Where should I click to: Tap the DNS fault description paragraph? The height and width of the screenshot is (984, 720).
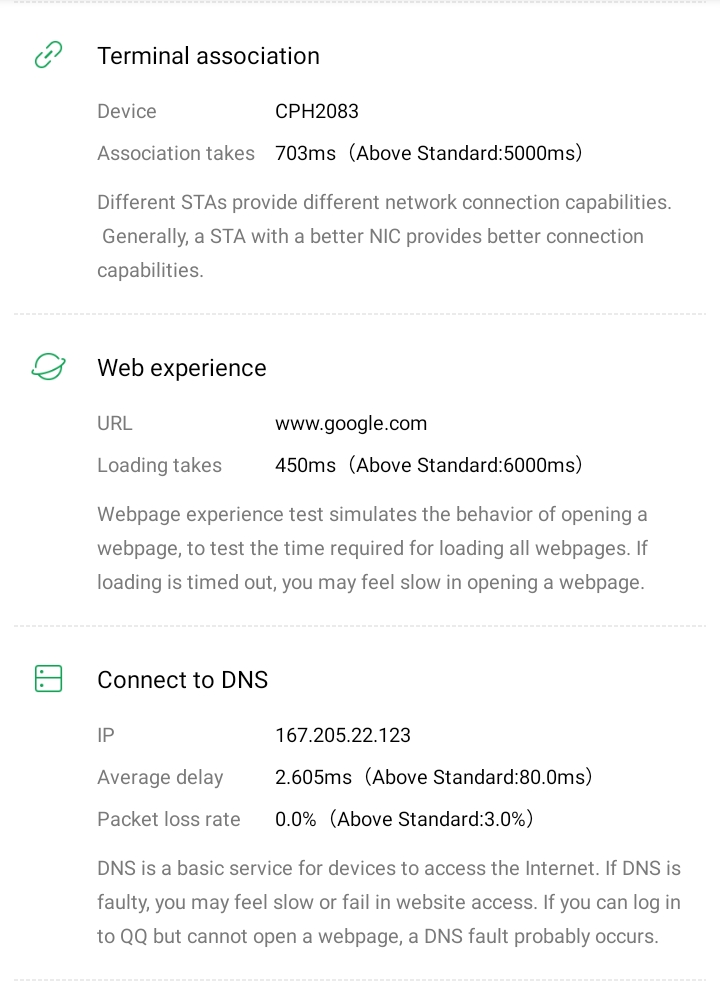[x=388, y=903]
